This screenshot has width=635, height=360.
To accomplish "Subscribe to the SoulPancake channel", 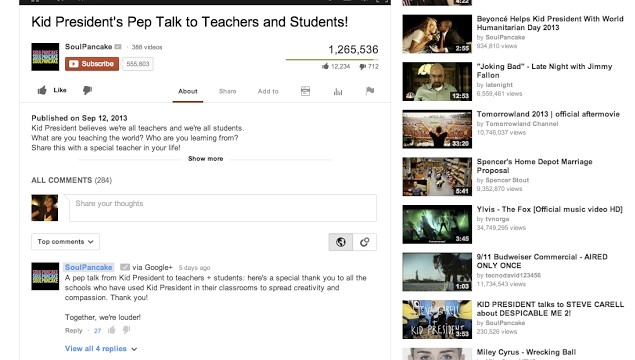I will pos(92,64).
